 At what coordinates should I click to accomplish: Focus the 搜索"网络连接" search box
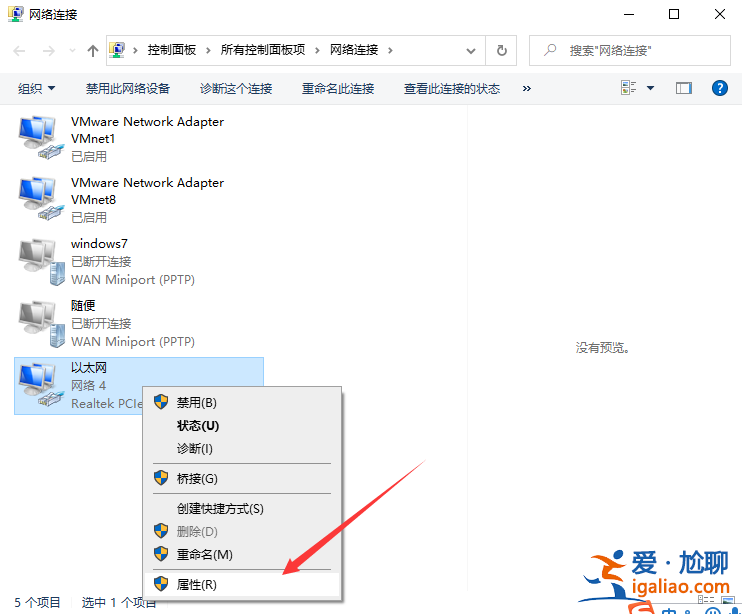pyautogui.click(x=630, y=51)
